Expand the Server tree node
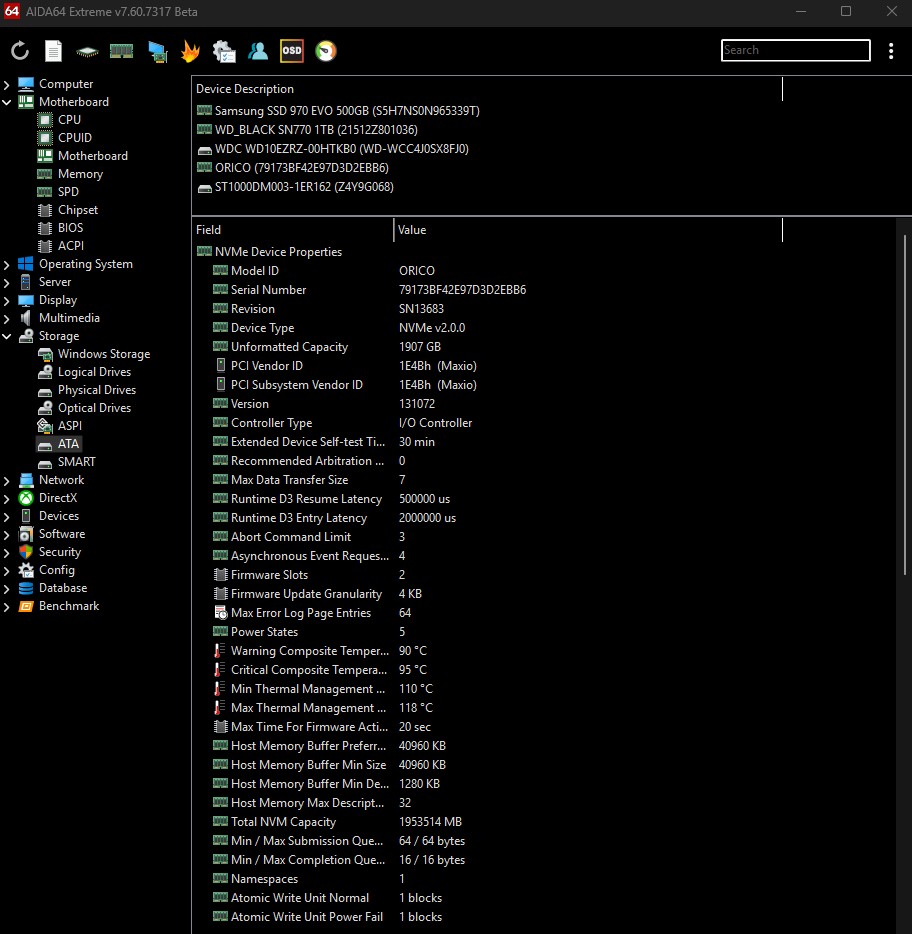The image size is (912, 934). (7, 282)
